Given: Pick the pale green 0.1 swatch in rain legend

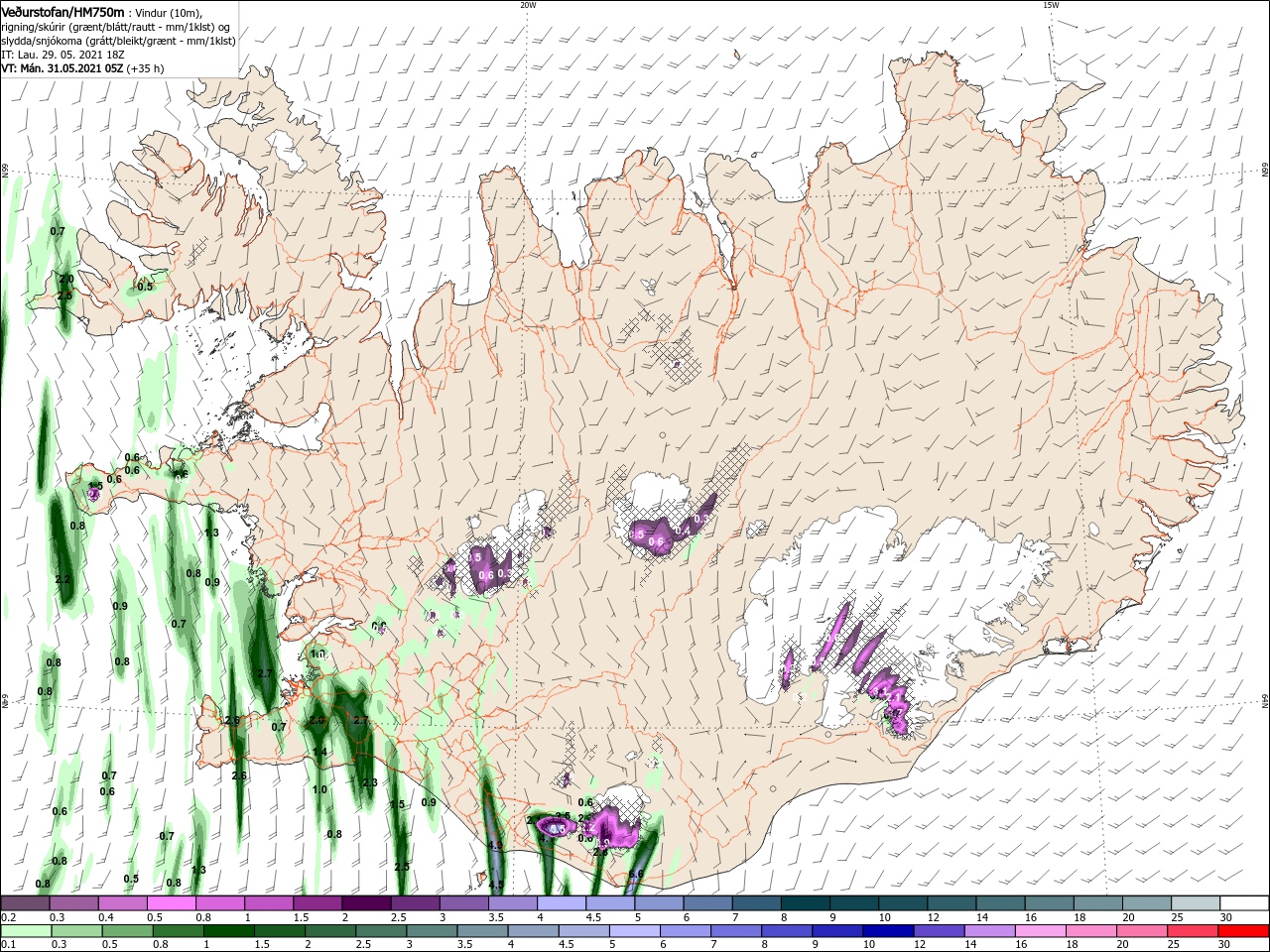Looking at the screenshot, I should (x=25, y=931).
